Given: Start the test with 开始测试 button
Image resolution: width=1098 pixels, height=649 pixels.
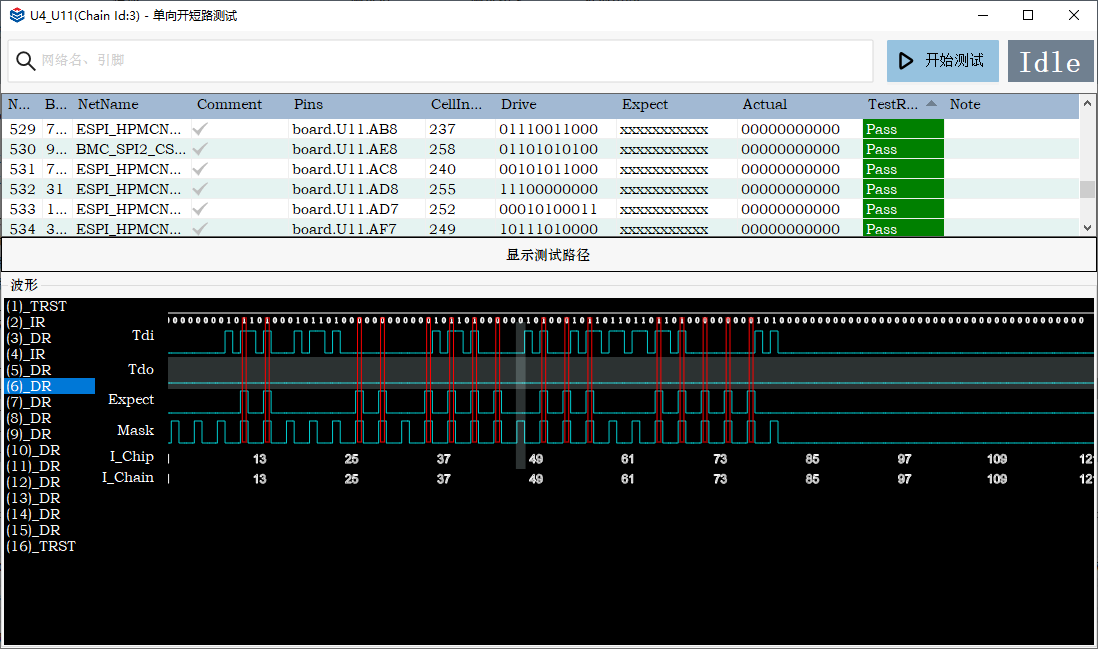Looking at the screenshot, I should pyautogui.click(x=943, y=61).
